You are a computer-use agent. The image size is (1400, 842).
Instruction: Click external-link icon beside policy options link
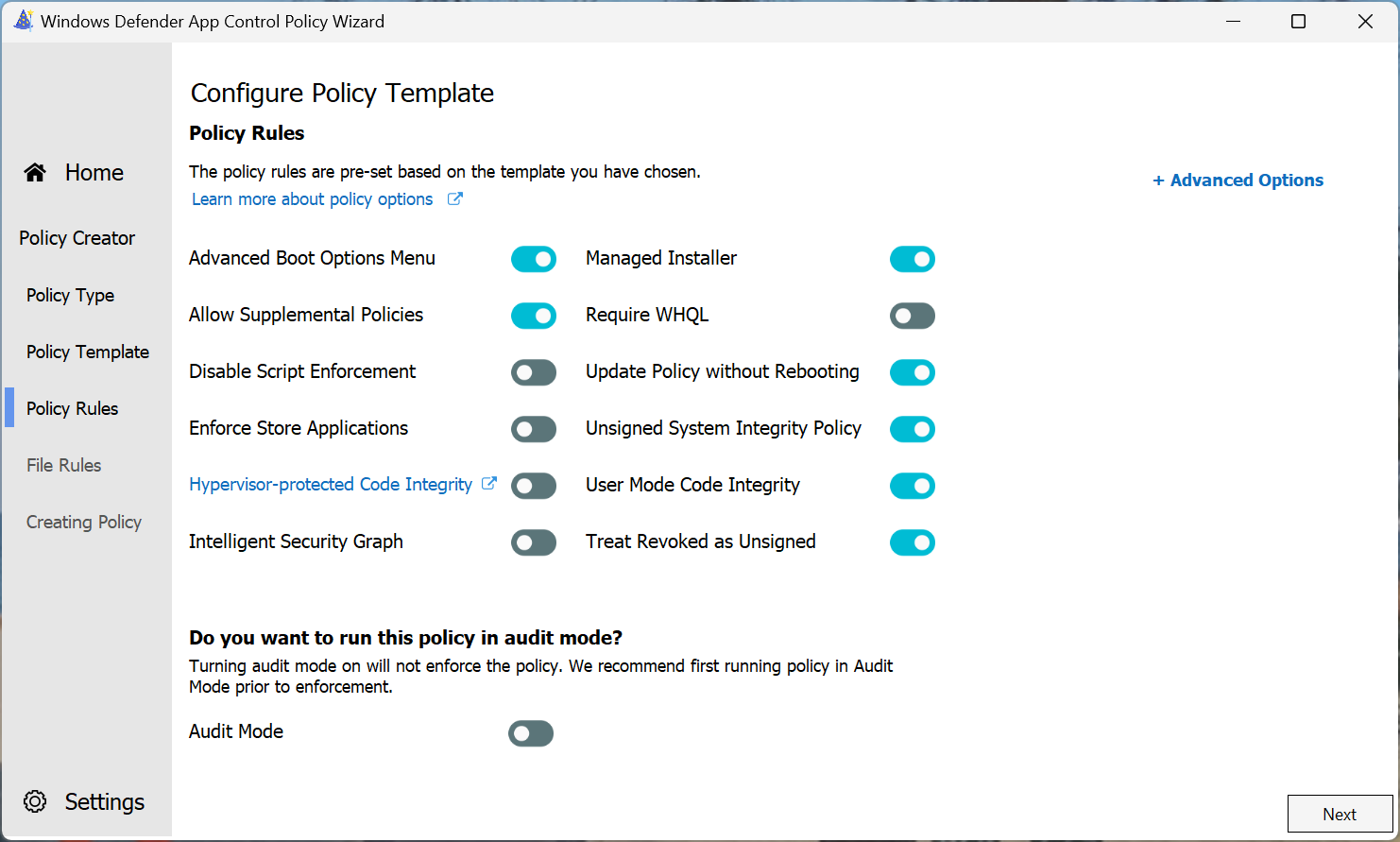point(454,198)
